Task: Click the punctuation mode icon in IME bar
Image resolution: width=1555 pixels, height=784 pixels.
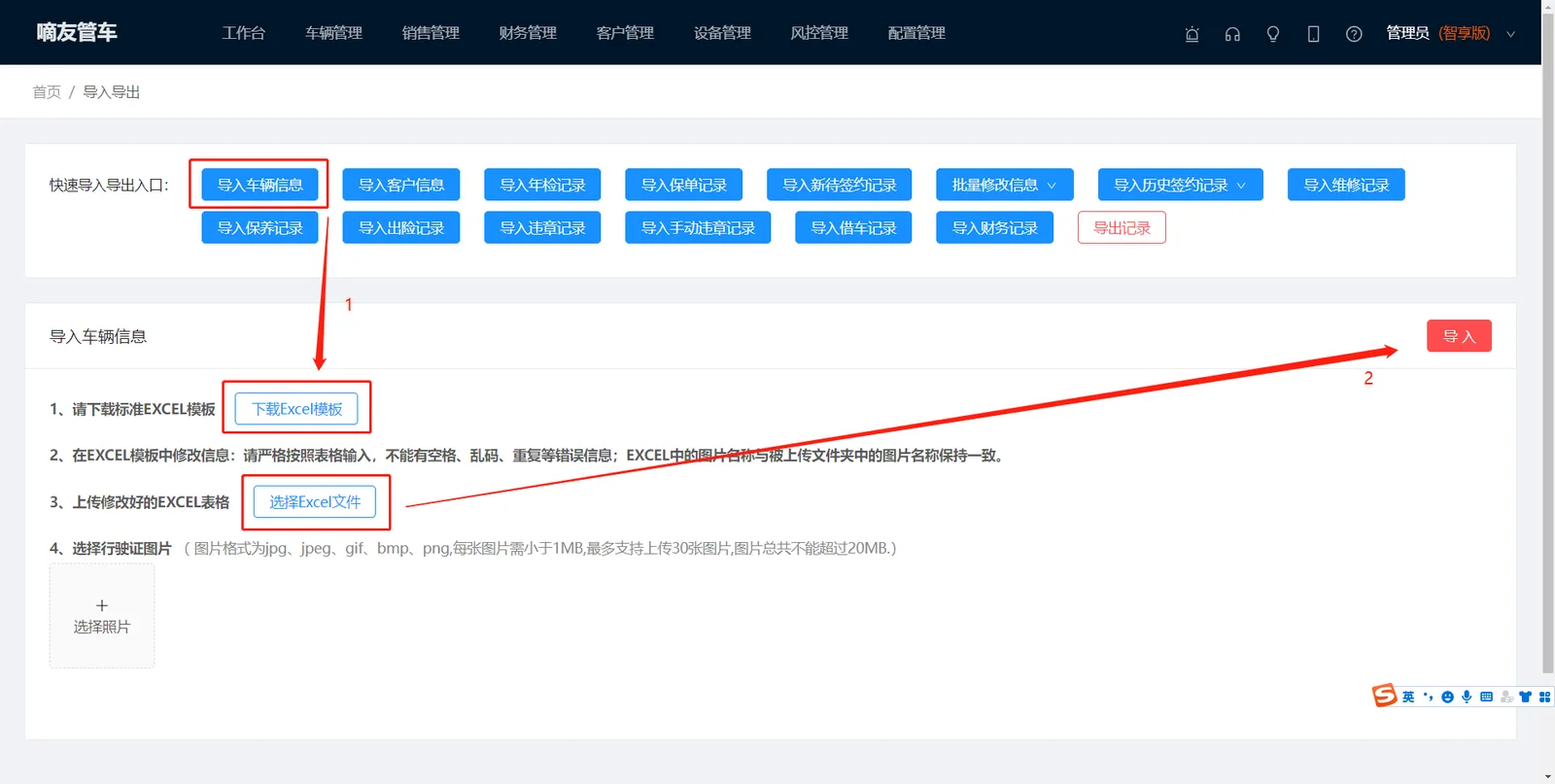Action: tap(1428, 697)
